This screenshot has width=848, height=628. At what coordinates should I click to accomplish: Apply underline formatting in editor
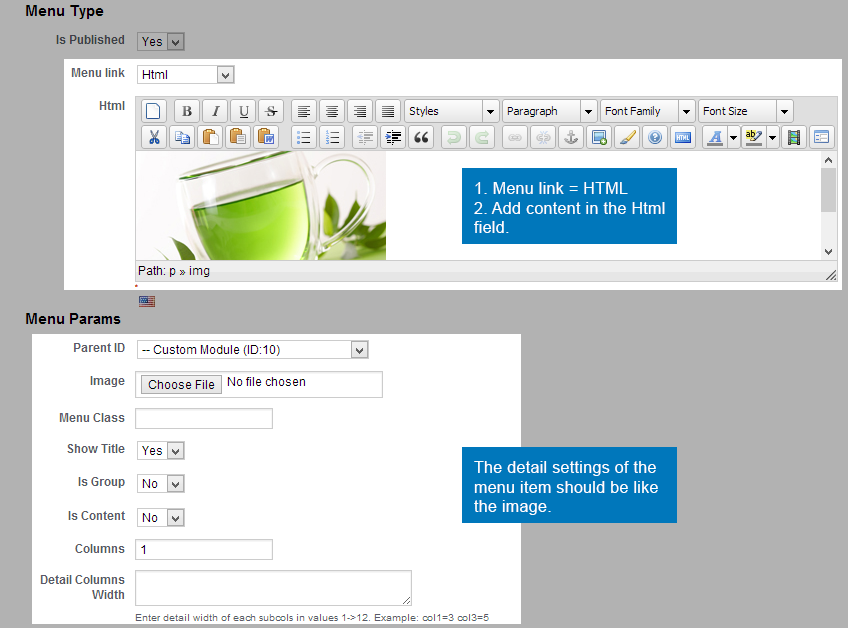tap(244, 111)
